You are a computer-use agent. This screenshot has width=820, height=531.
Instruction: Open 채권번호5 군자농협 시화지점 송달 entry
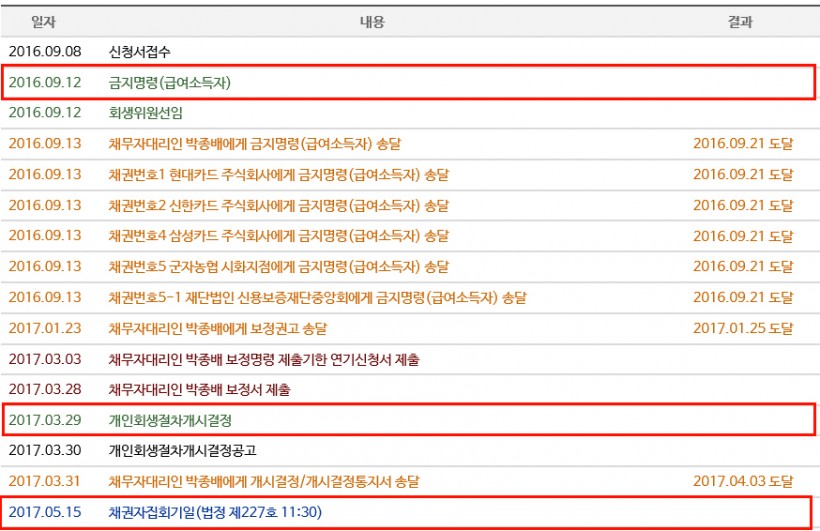[279, 266]
